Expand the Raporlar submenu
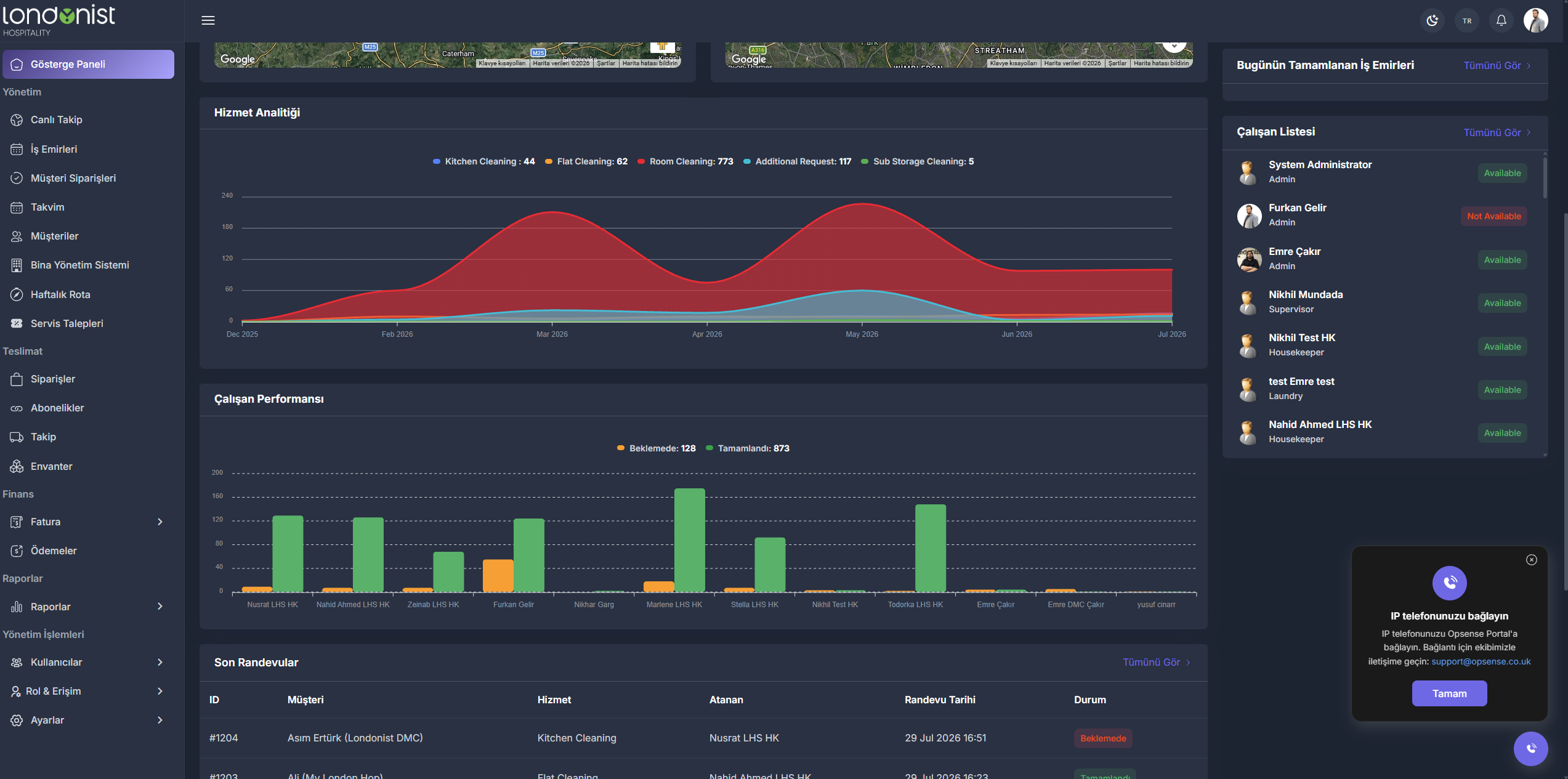This screenshot has height=779, width=1568. 88,607
